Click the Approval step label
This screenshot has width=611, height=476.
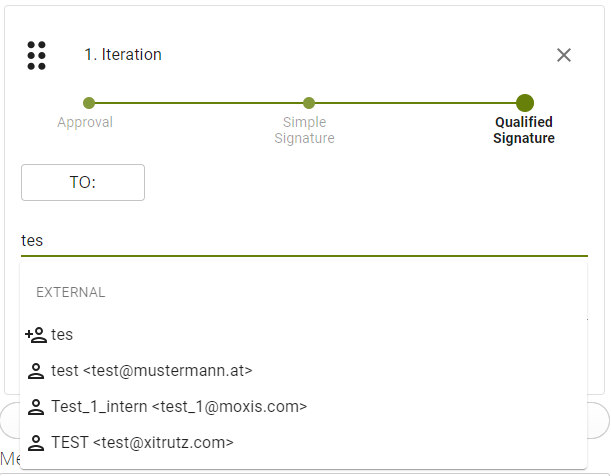(x=85, y=122)
